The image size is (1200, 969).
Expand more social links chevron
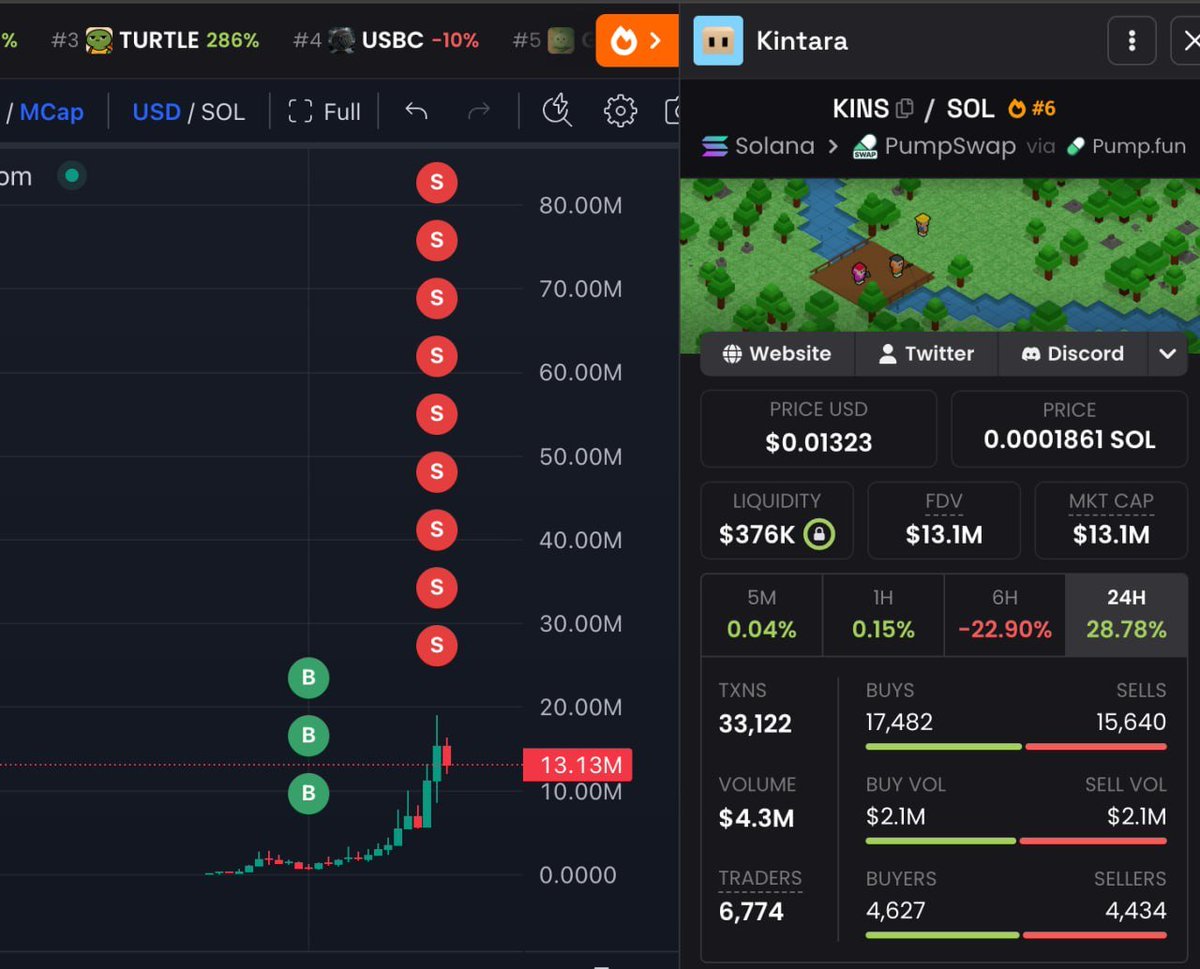pyautogui.click(x=1167, y=354)
